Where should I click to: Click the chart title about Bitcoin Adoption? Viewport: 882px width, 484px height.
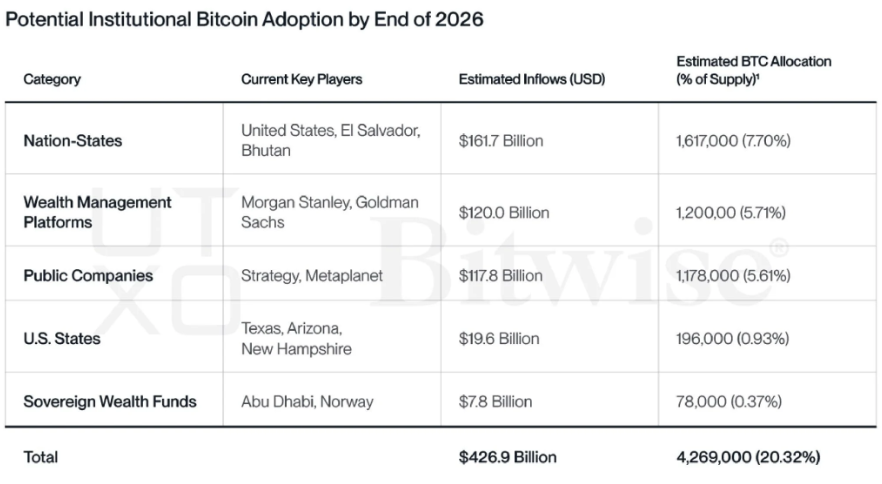(245, 21)
